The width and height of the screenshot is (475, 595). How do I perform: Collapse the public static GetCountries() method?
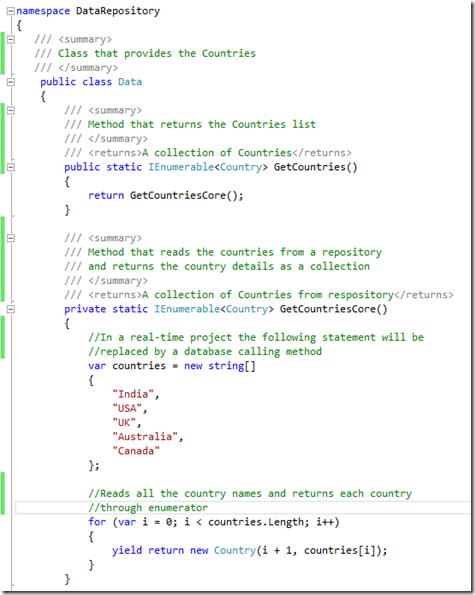pos(11,167)
